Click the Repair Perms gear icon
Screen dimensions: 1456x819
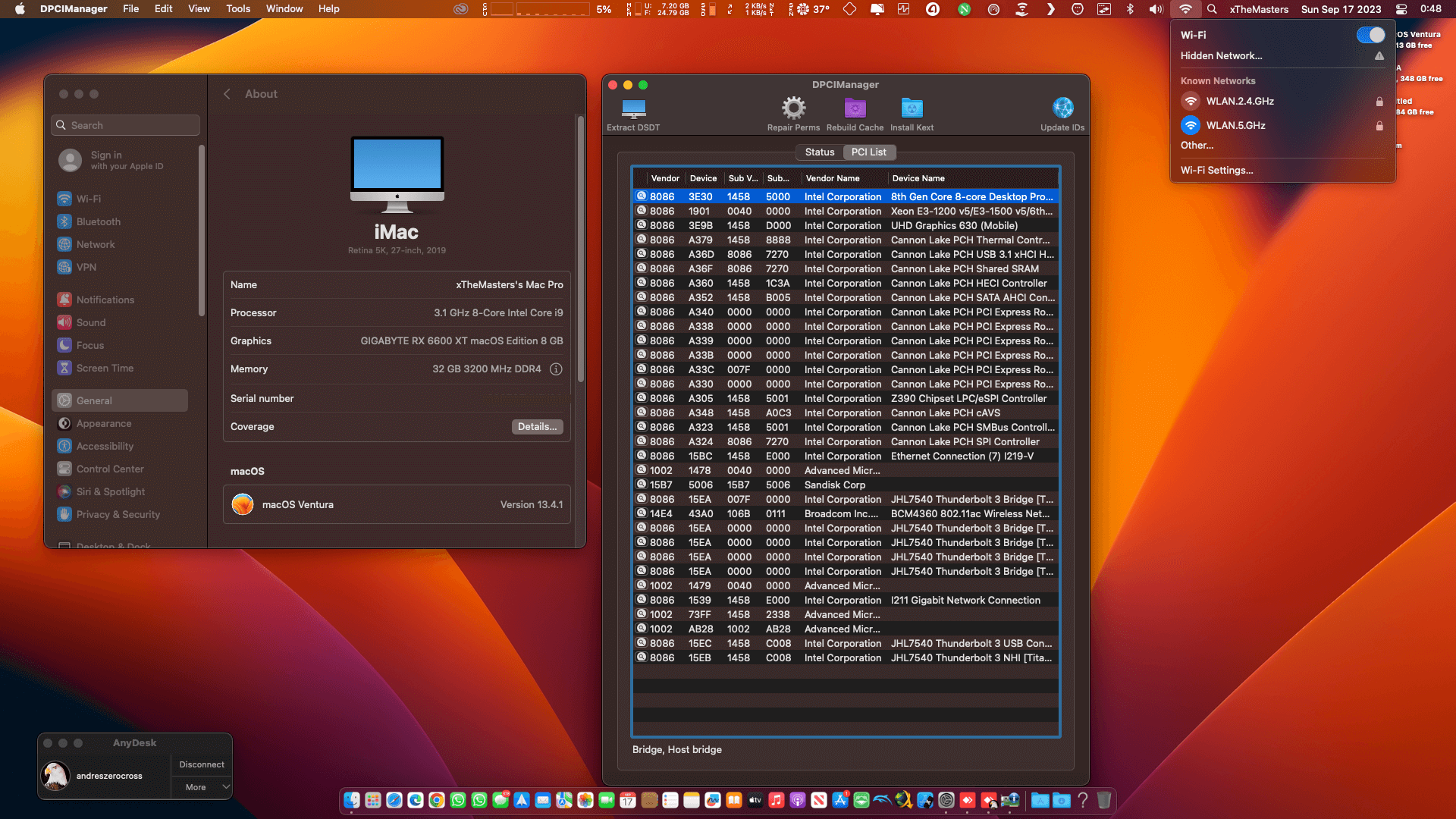click(793, 108)
